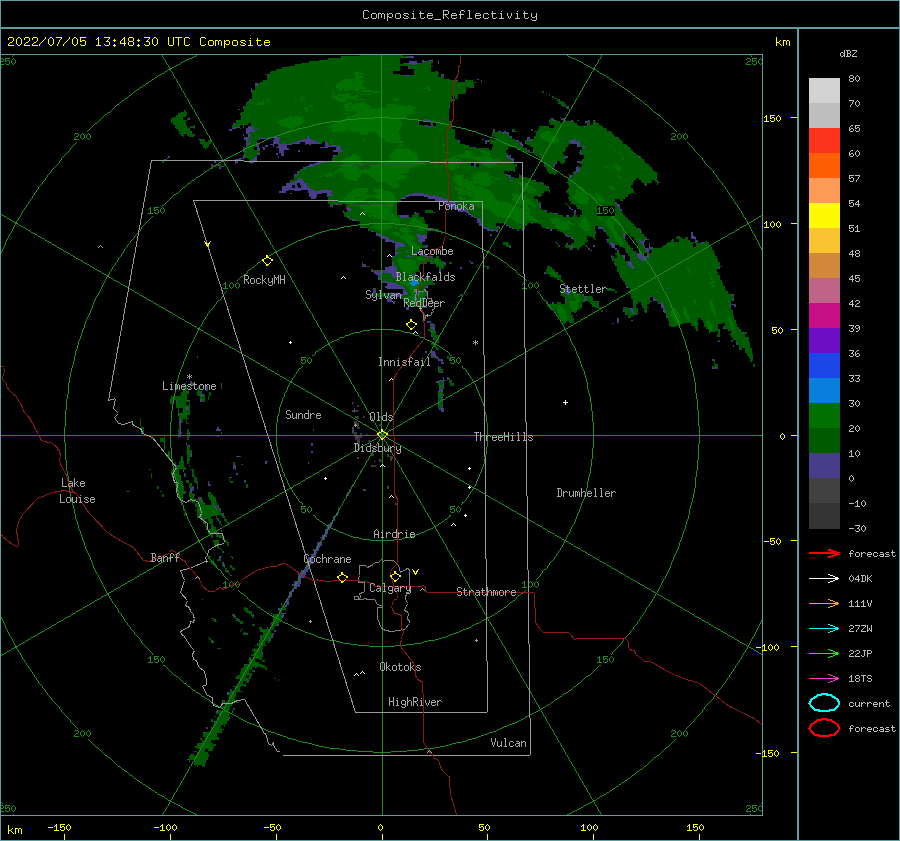Click the Blackfalds town label
900x841 pixels.
coord(425,277)
